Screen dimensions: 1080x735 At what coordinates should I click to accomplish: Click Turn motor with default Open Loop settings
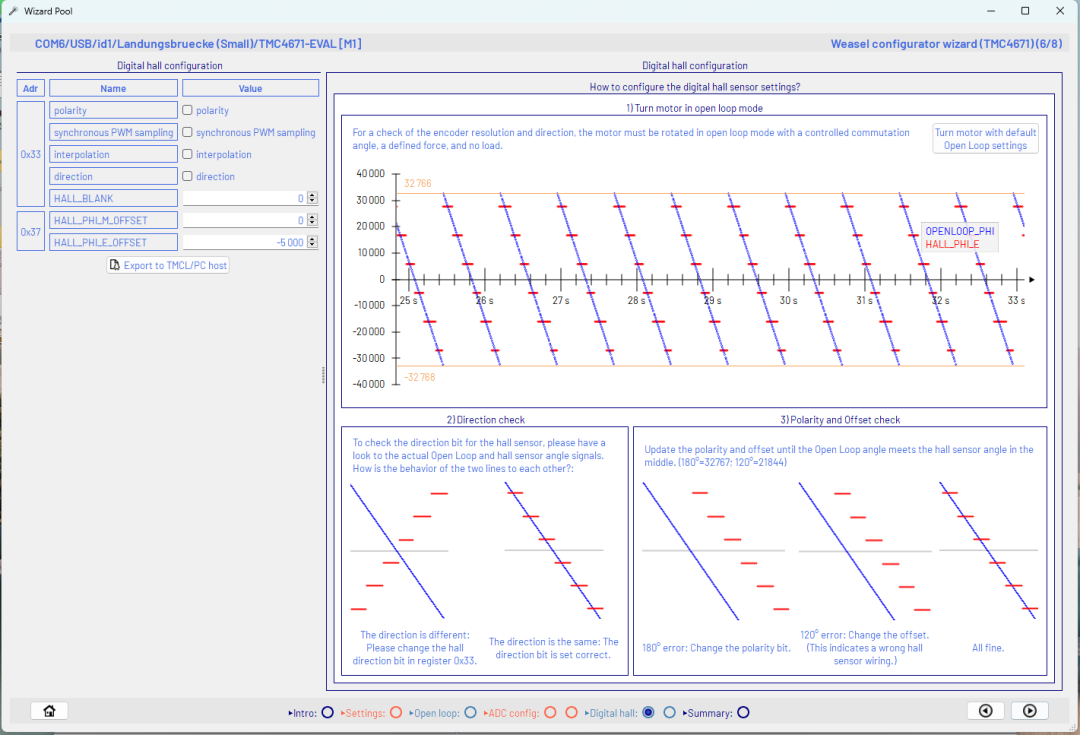(985, 139)
